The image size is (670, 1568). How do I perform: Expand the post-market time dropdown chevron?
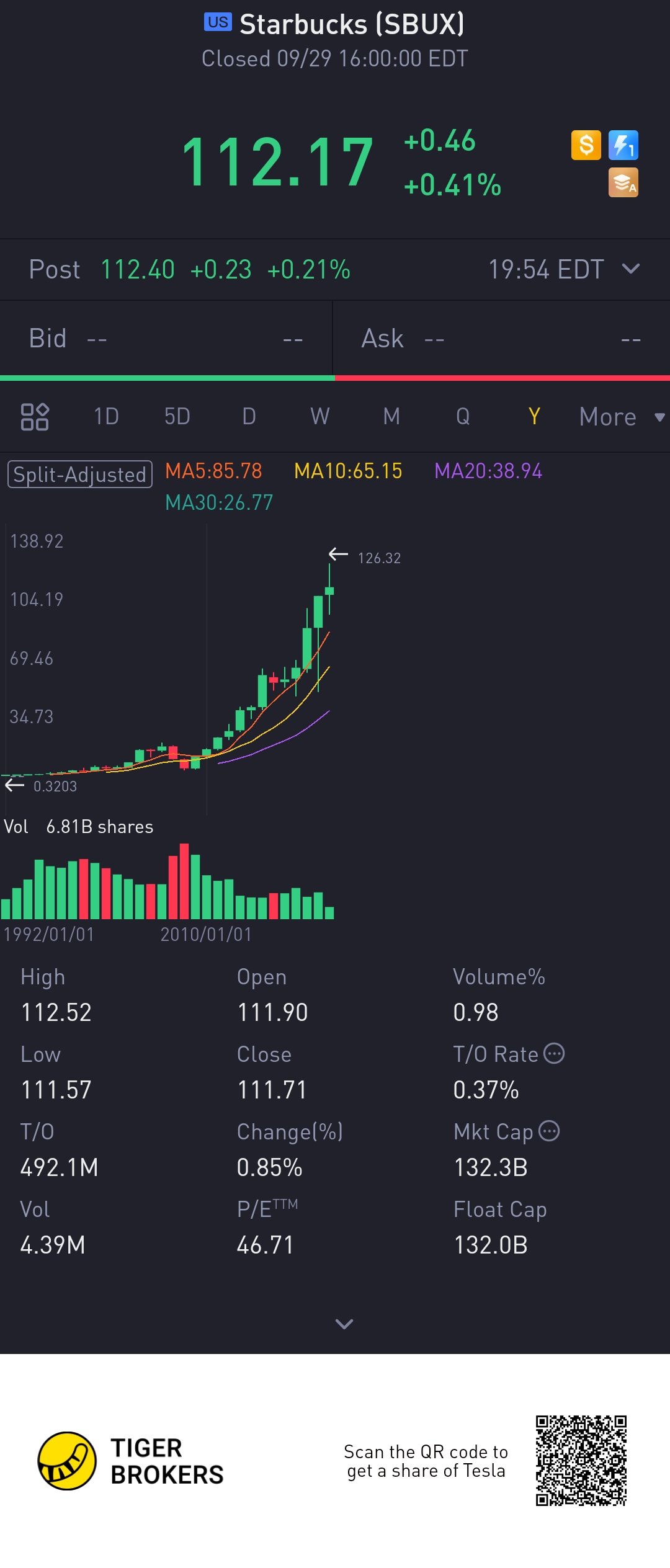[631, 269]
